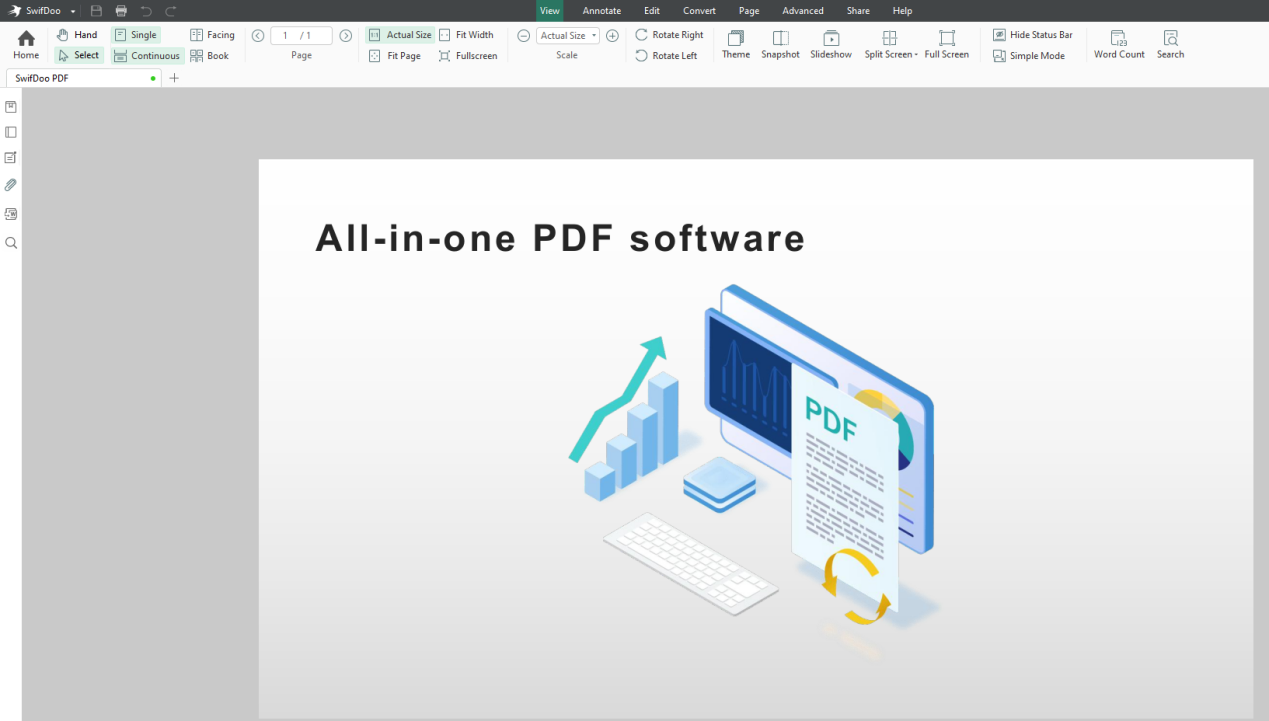Open the Thumbnails sidebar panel
The width and height of the screenshot is (1269, 721).
pos(11,132)
